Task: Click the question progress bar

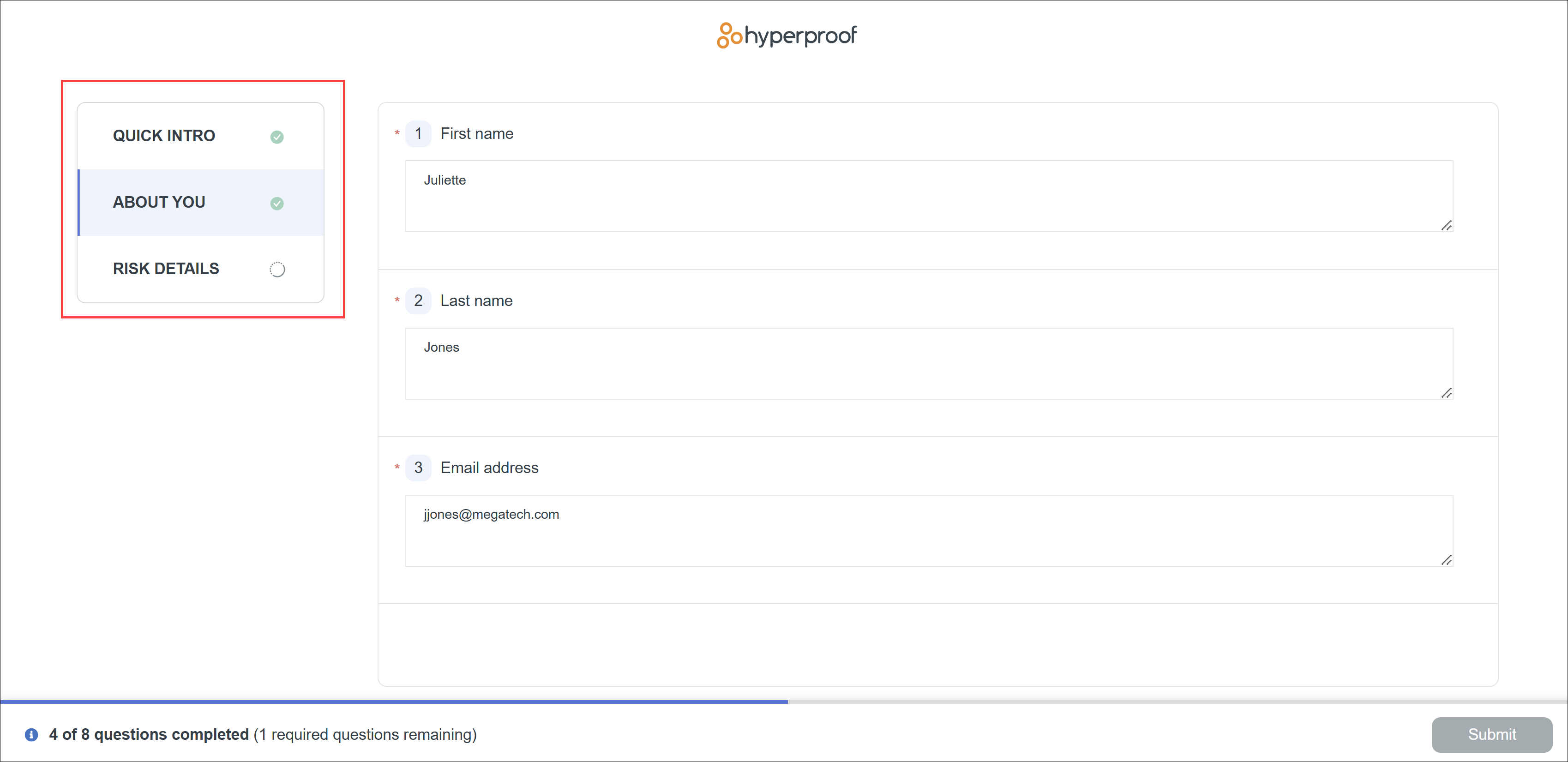Action: 784,702
